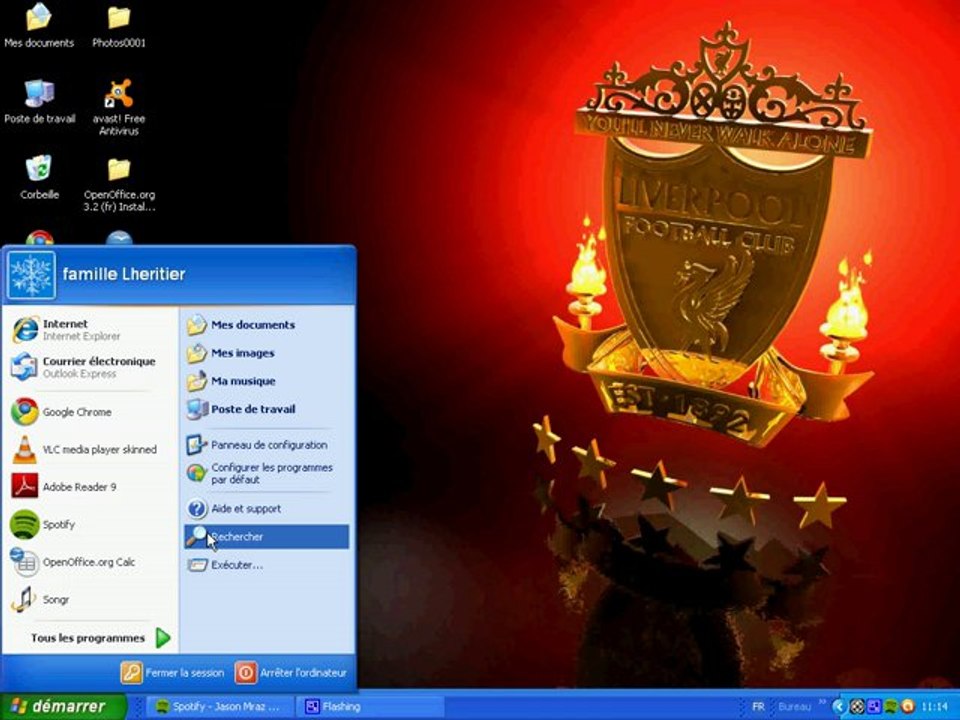Open Poste de travail in the start menu
Screen dimensions: 960x720
pyautogui.click(x=266, y=409)
